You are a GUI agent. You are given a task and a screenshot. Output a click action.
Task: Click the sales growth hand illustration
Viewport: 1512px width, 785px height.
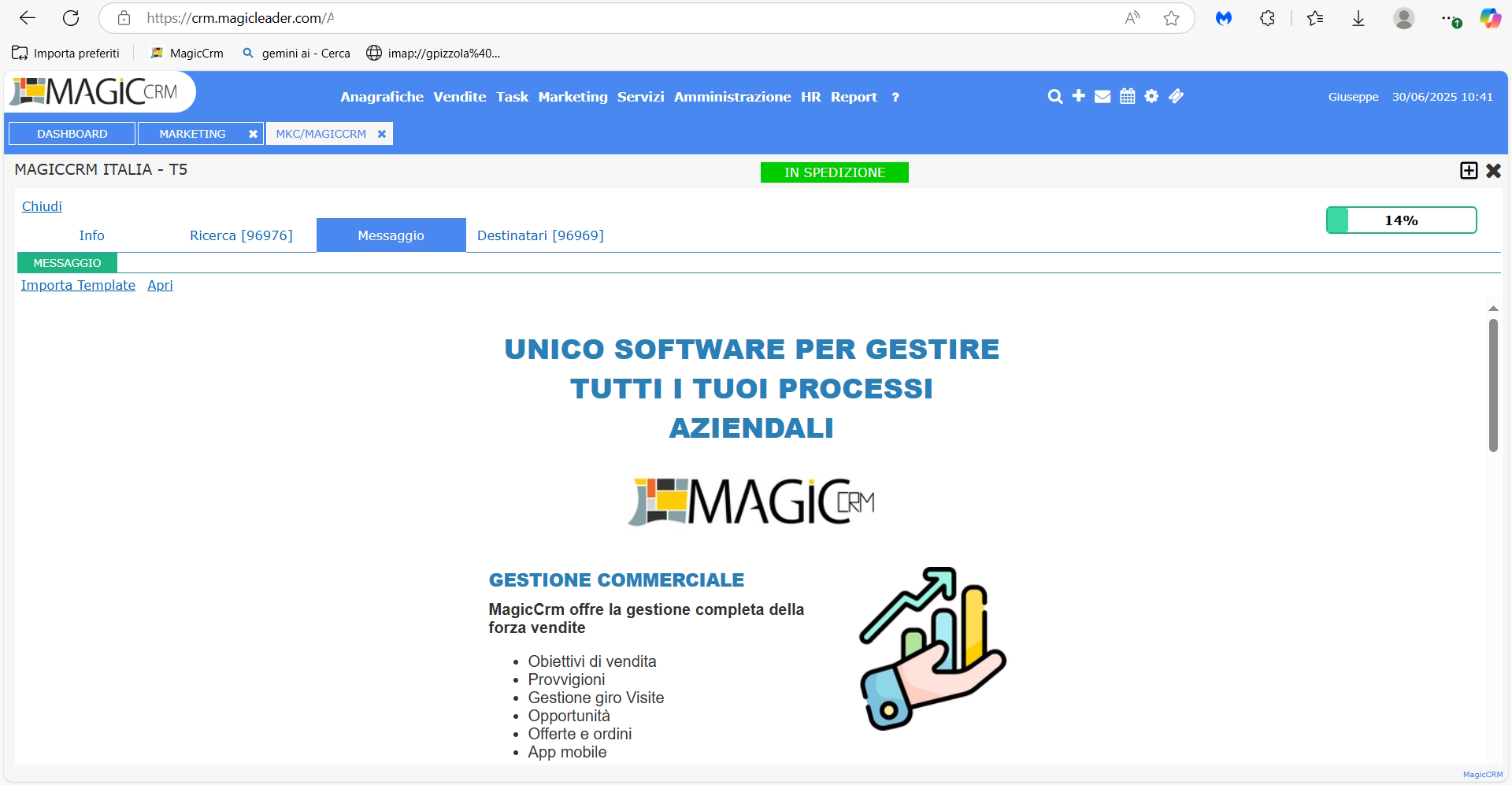coord(932,649)
